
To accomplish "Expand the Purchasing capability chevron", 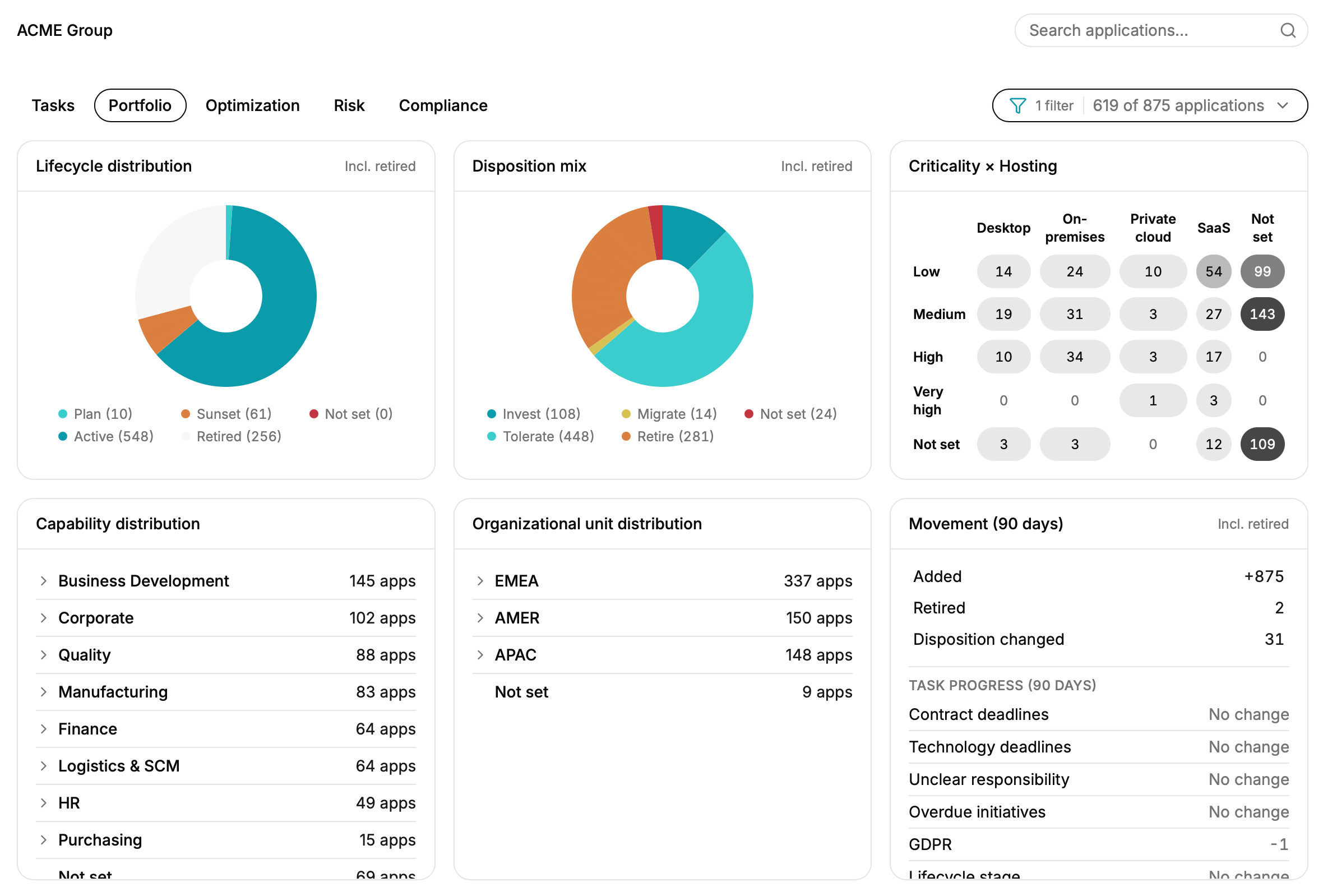I will pos(44,839).
